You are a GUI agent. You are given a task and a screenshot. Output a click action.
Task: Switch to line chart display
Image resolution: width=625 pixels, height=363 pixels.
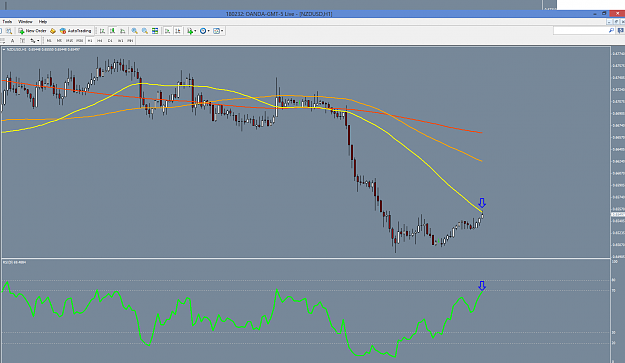pyautogui.click(x=123, y=31)
